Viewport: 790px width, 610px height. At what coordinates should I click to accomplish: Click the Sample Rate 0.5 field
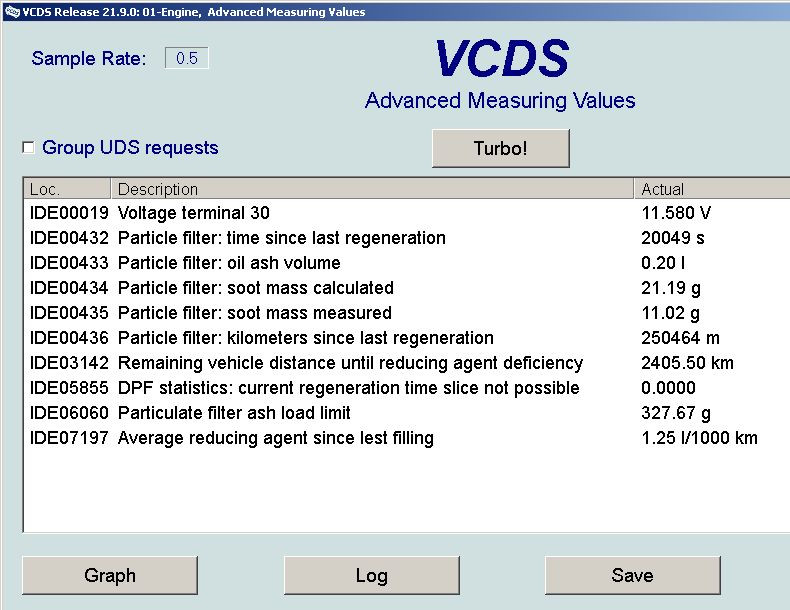pyautogui.click(x=187, y=58)
